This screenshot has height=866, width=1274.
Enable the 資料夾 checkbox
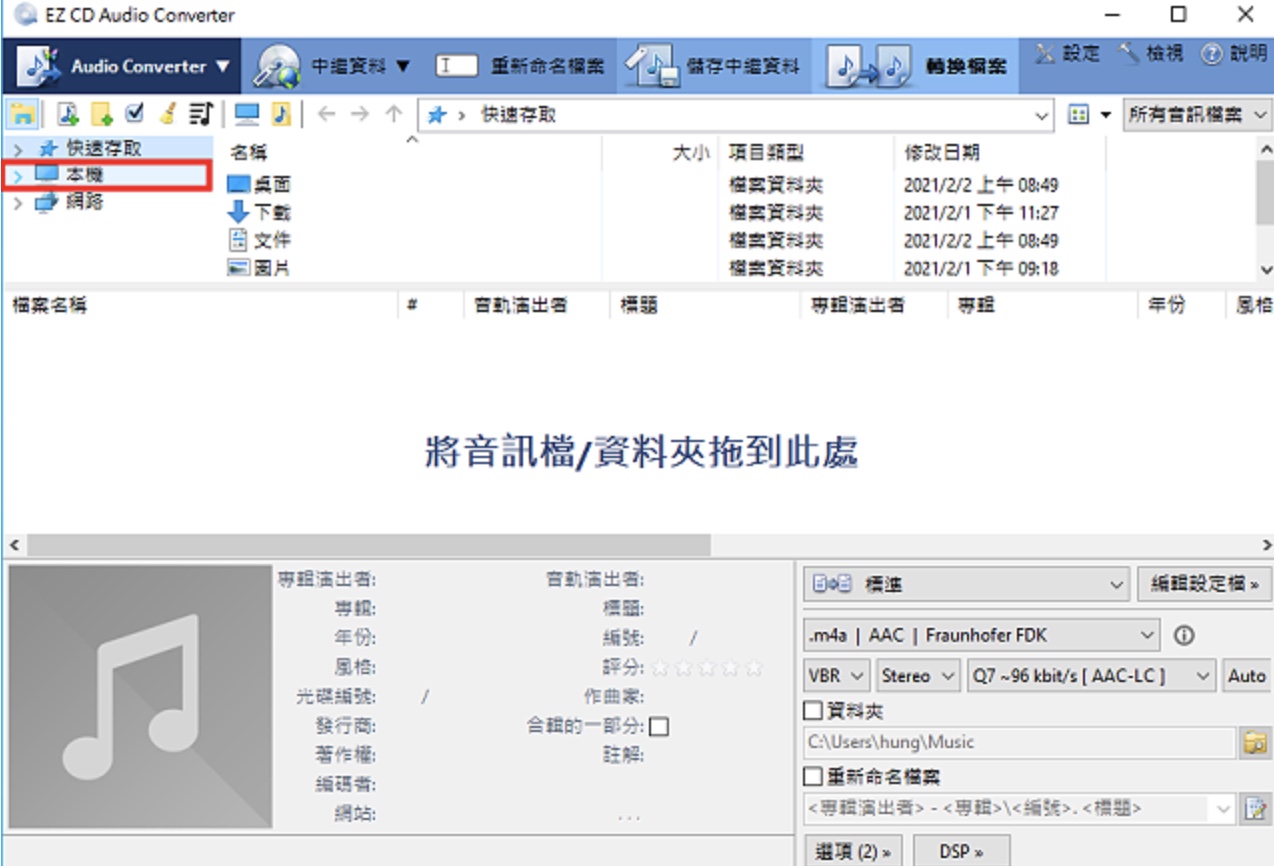[813, 712]
